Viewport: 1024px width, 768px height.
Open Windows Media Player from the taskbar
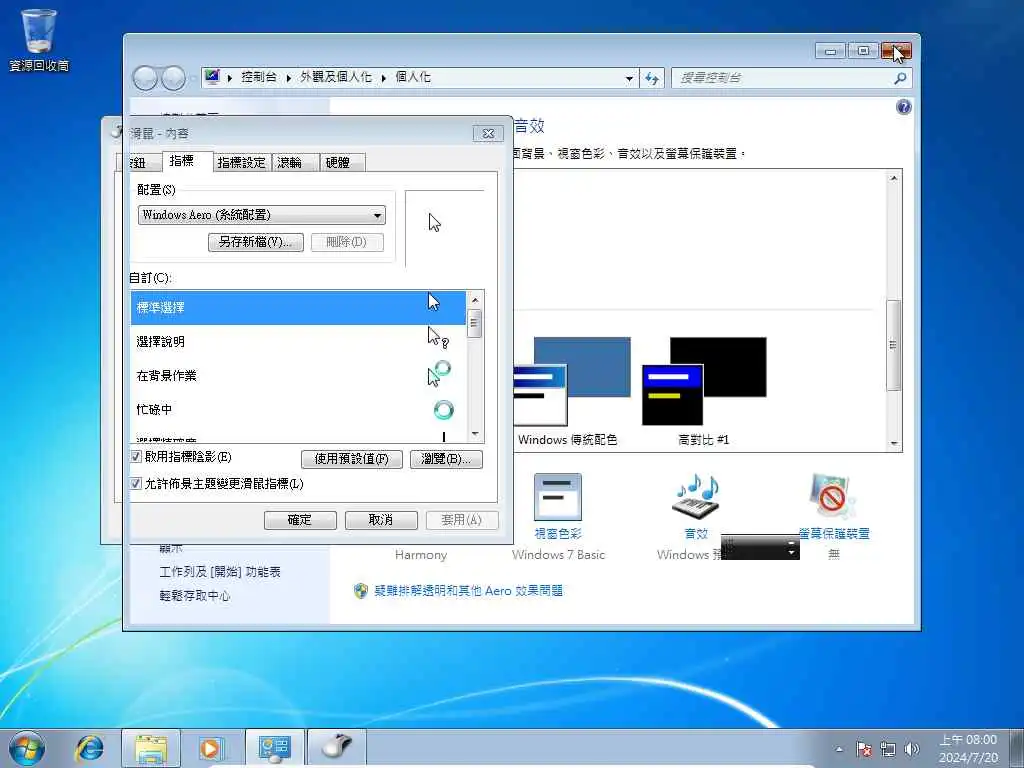coord(211,748)
